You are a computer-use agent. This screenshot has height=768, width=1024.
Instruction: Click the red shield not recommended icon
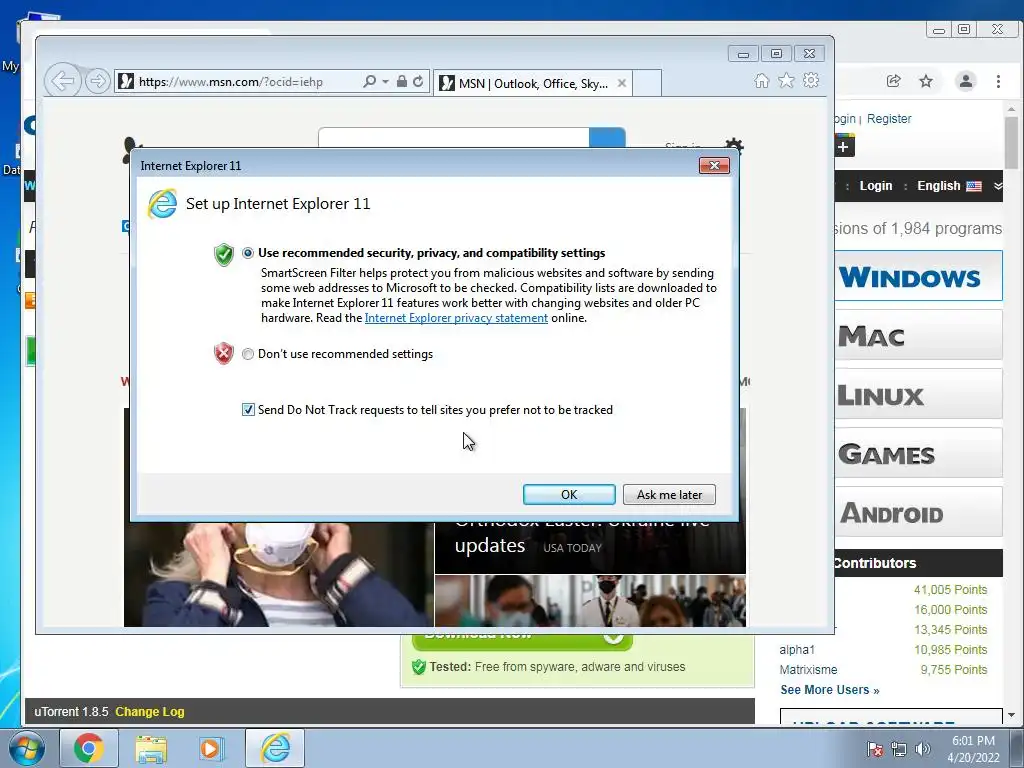[223, 353]
